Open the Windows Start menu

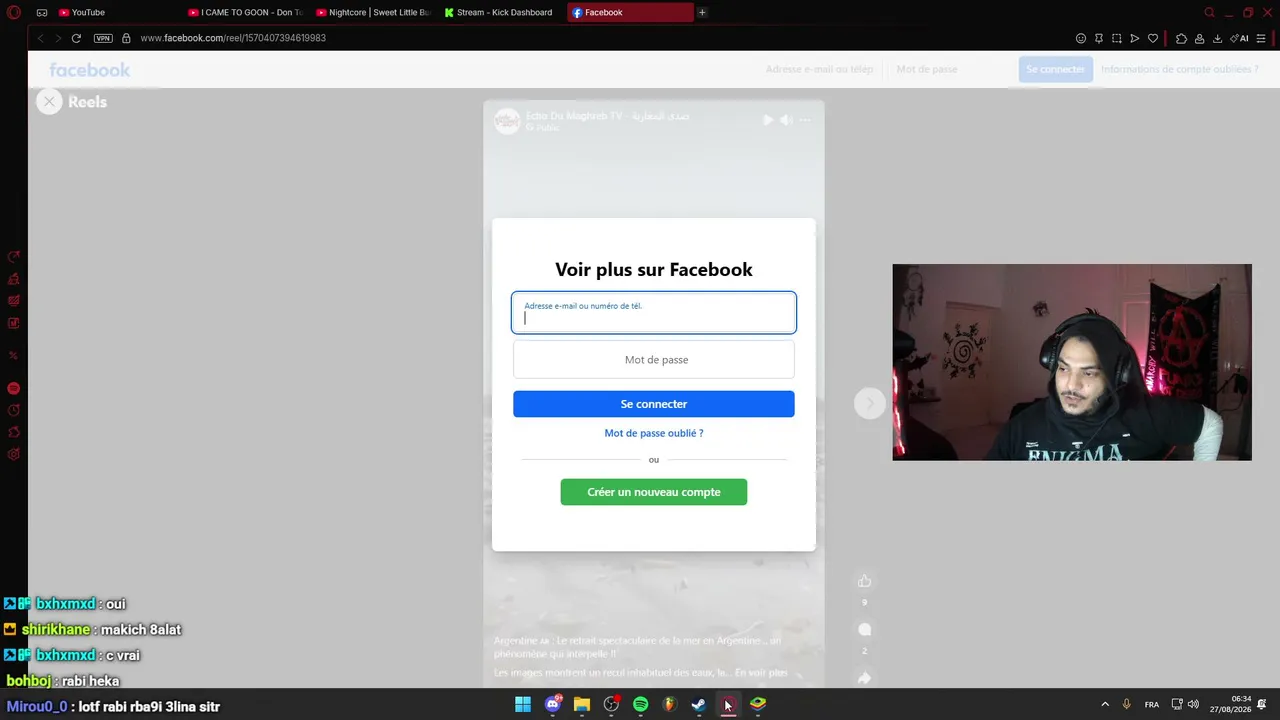(x=523, y=704)
